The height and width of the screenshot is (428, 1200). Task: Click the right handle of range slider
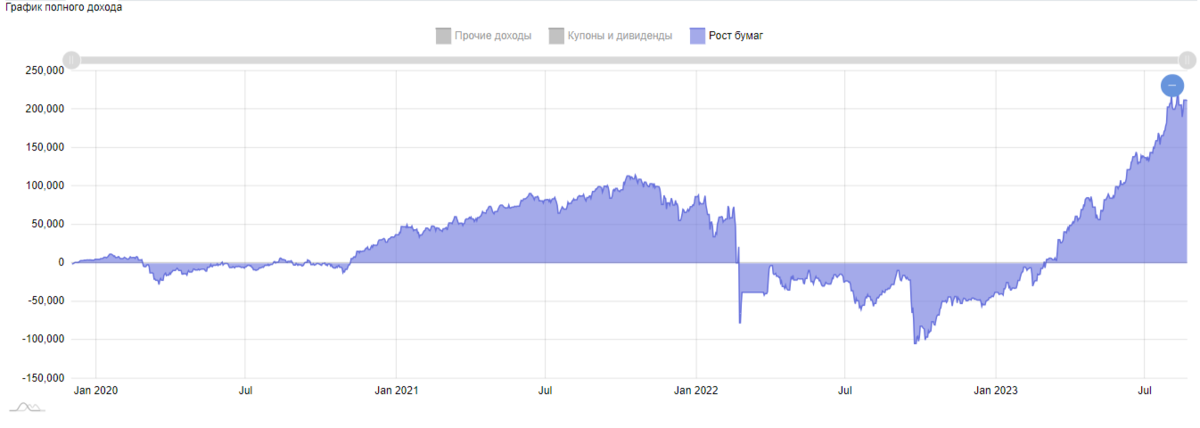click(x=1186, y=60)
